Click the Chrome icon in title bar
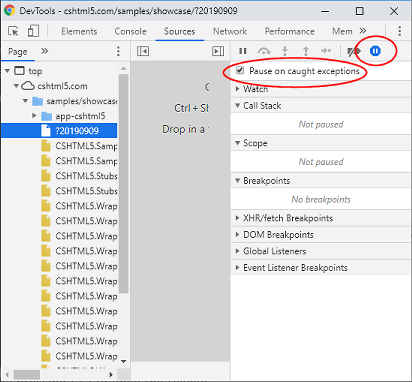The height and width of the screenshot is (382, 412). point(10,11)
